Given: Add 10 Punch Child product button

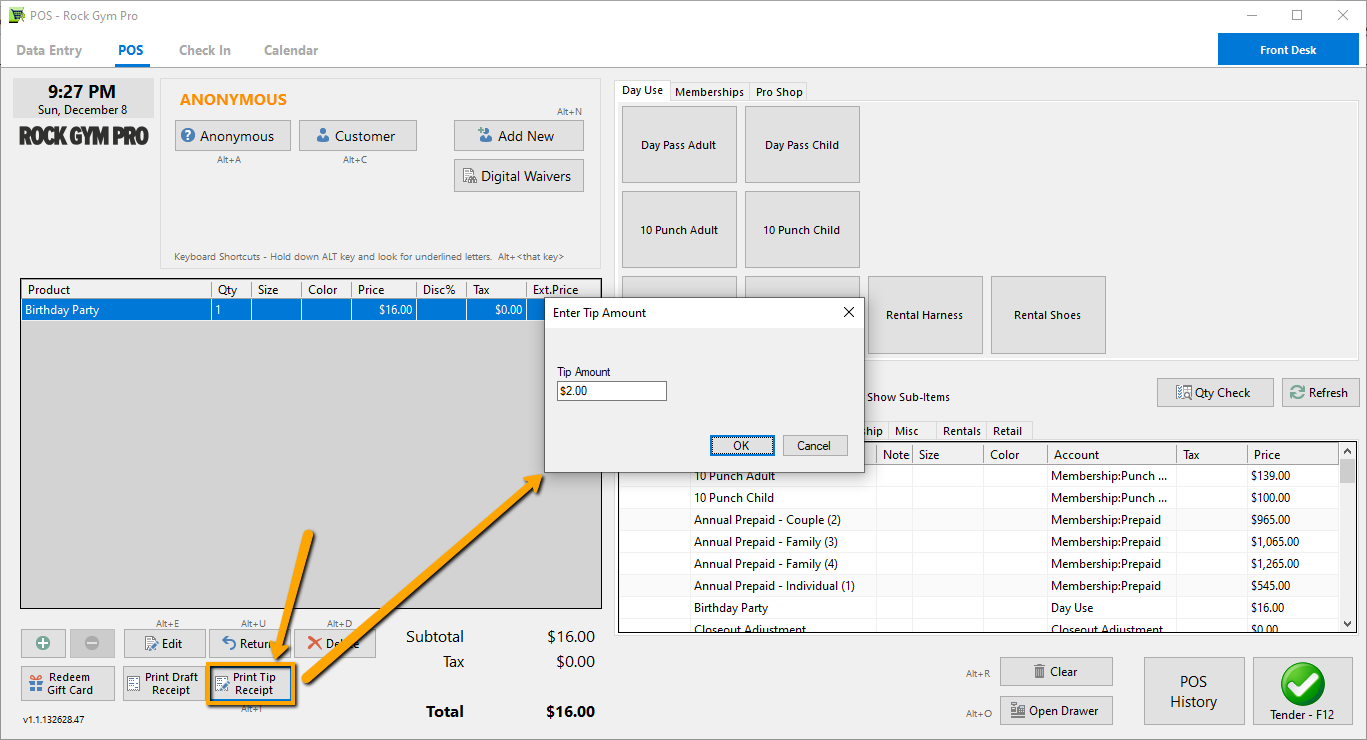Looking at the screenshot, I should click(802, 230).
